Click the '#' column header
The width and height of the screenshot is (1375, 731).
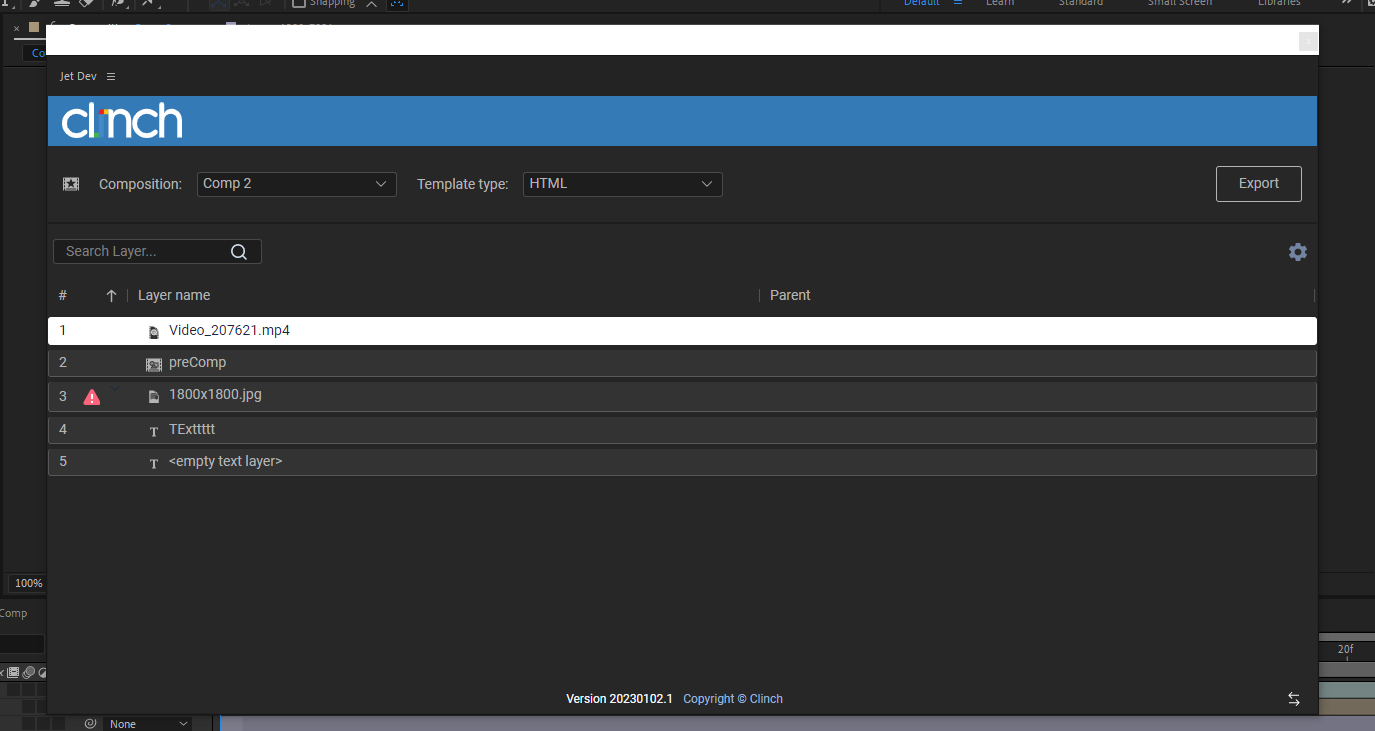pyautogui.click(x=63, y=295)
